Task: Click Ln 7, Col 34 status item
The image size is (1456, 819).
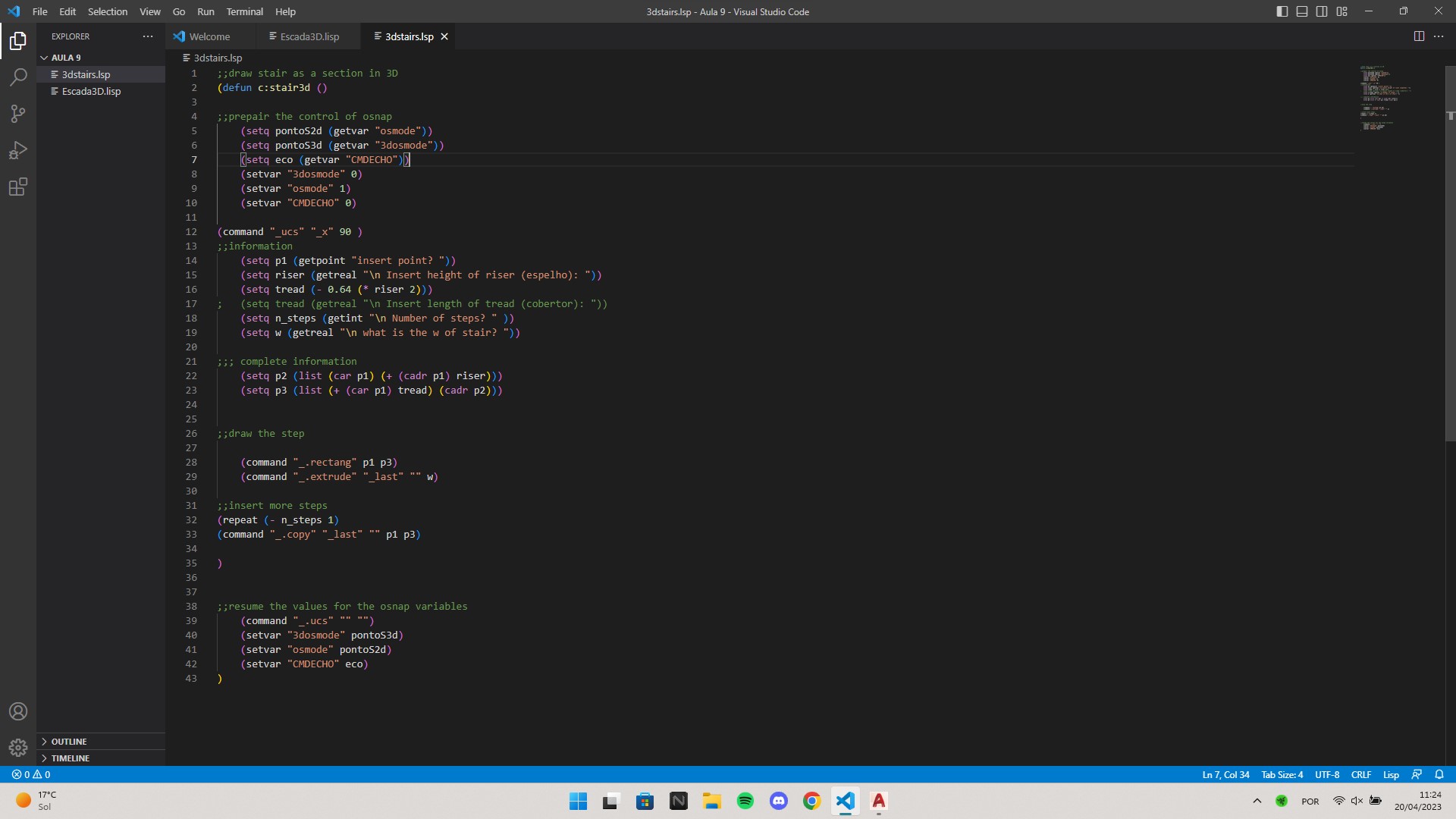Action: click(1225, 774)
